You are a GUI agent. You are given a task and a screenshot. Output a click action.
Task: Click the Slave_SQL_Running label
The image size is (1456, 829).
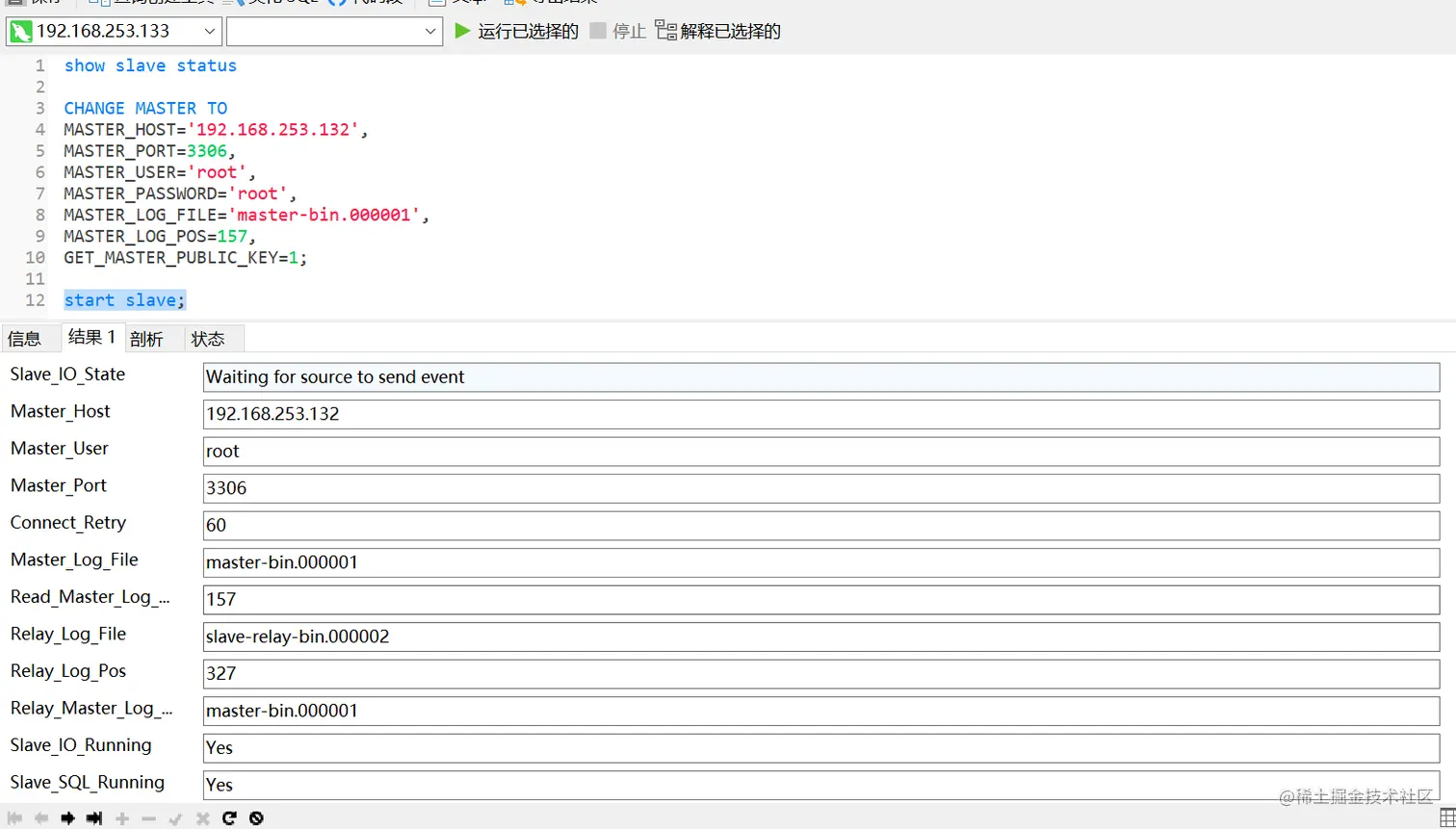(88, 783)
